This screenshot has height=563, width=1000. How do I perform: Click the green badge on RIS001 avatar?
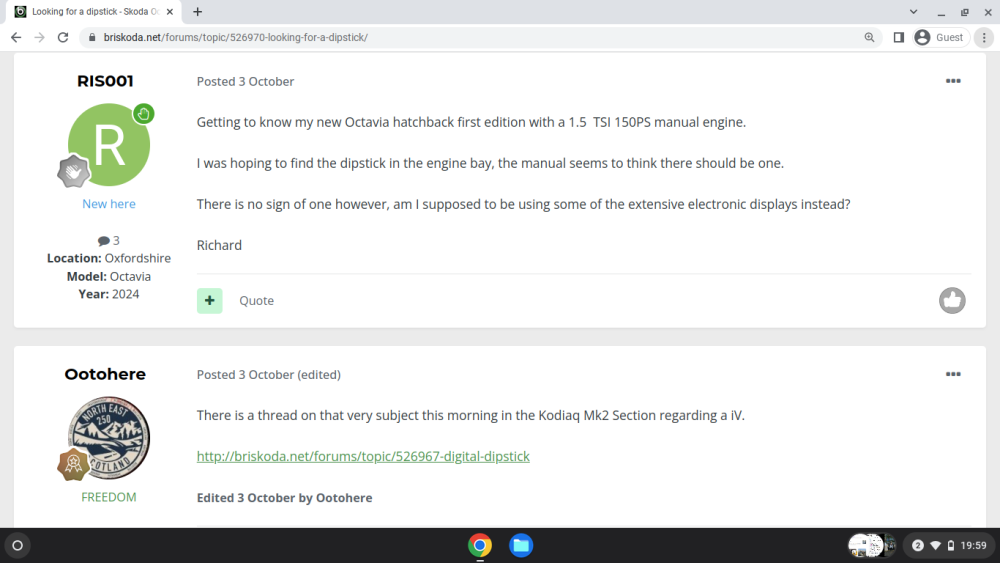[143, 114]
